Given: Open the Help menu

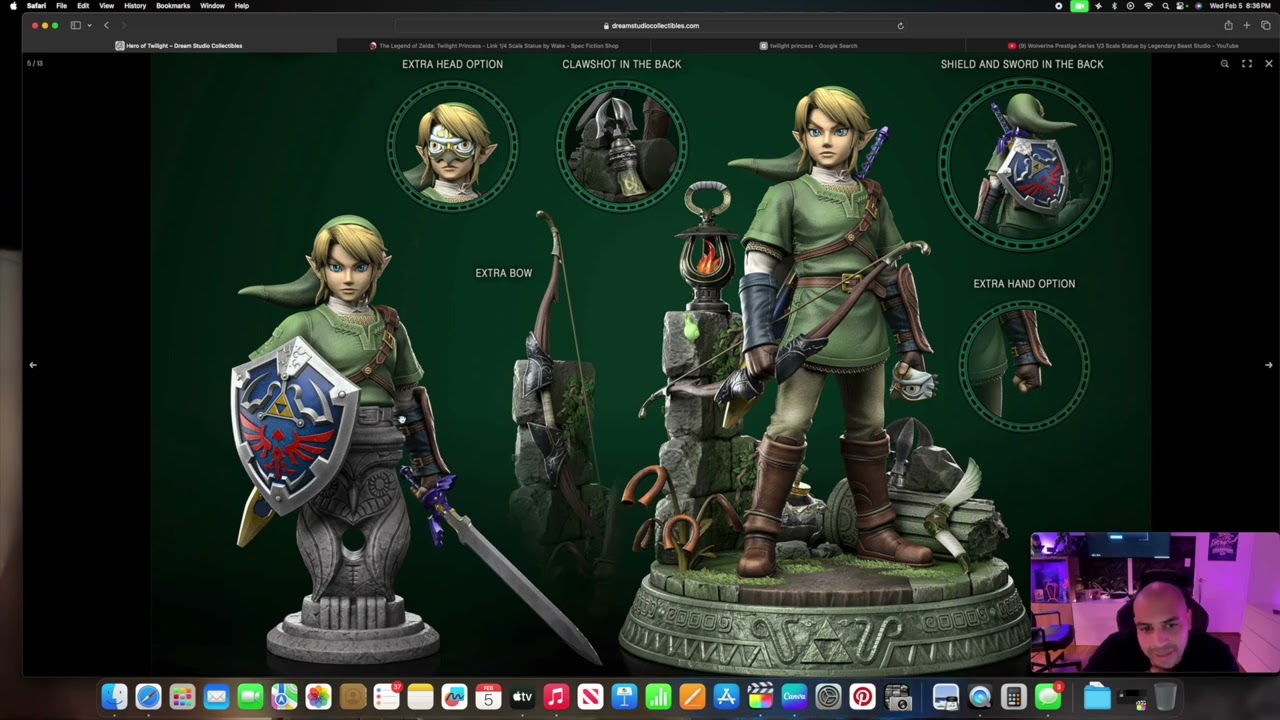Looking at the screenshot, I should pyautogui.click(x=242, y=6).
